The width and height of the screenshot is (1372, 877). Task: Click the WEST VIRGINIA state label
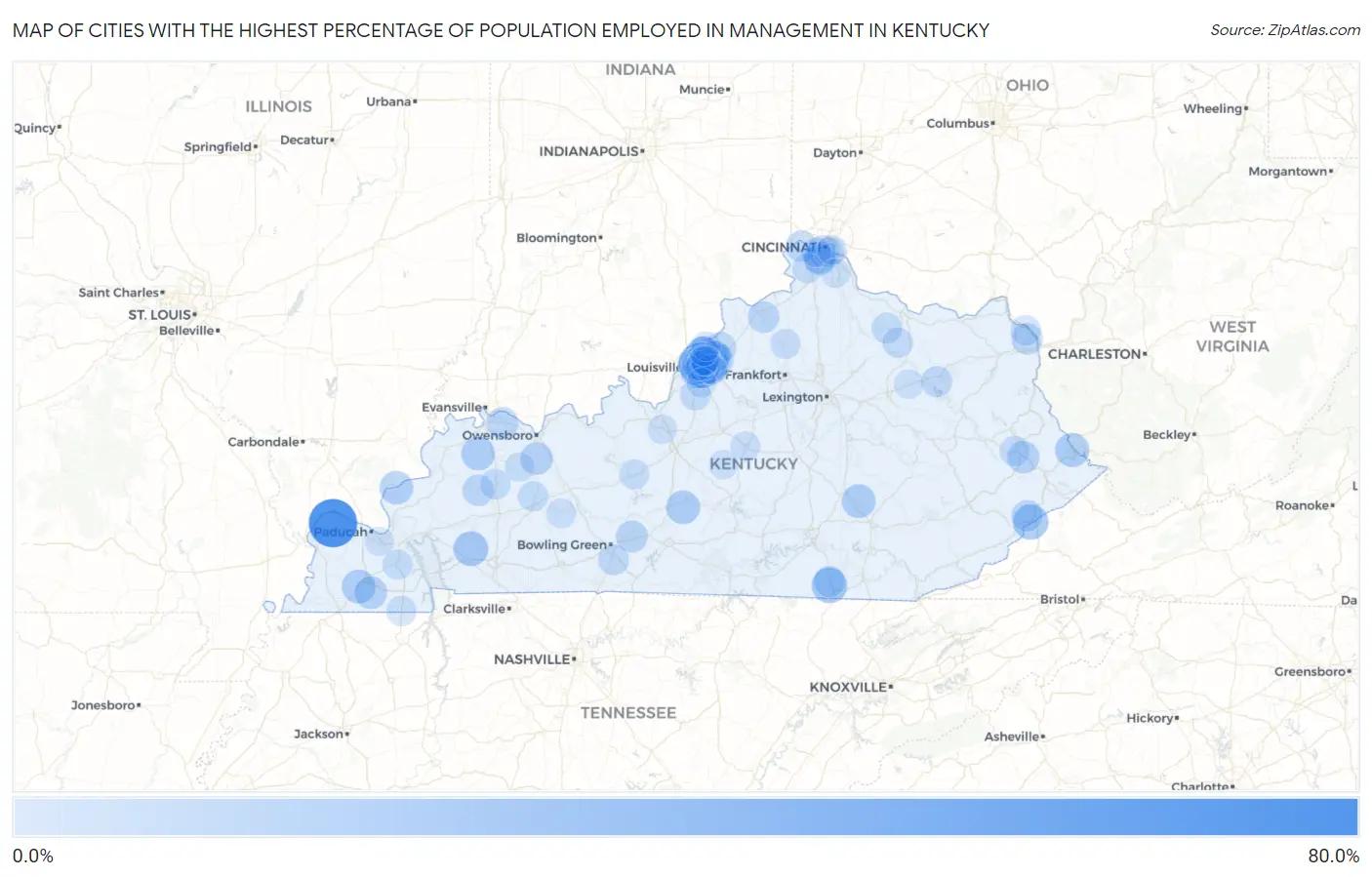1232,337
